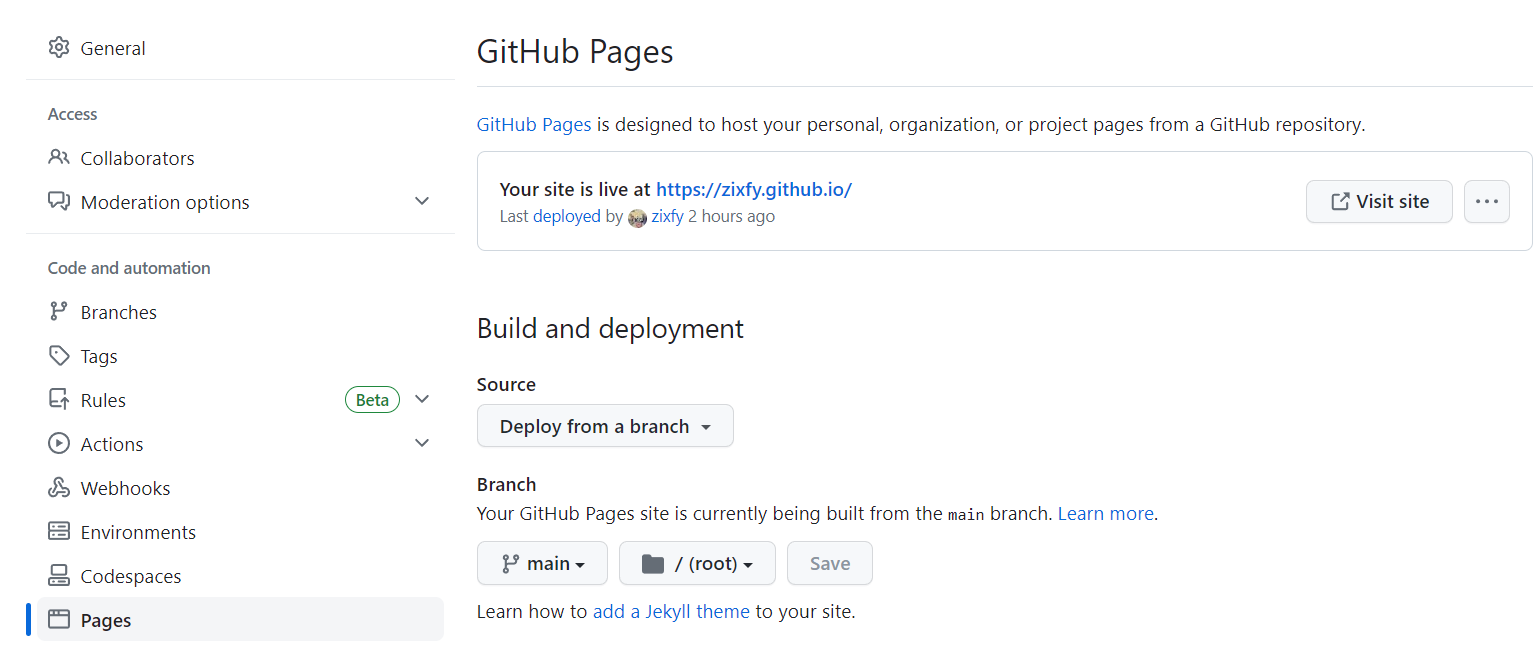1537x650 pixels.
Task: Click the Branch section label
Action: tap(506, 484)
